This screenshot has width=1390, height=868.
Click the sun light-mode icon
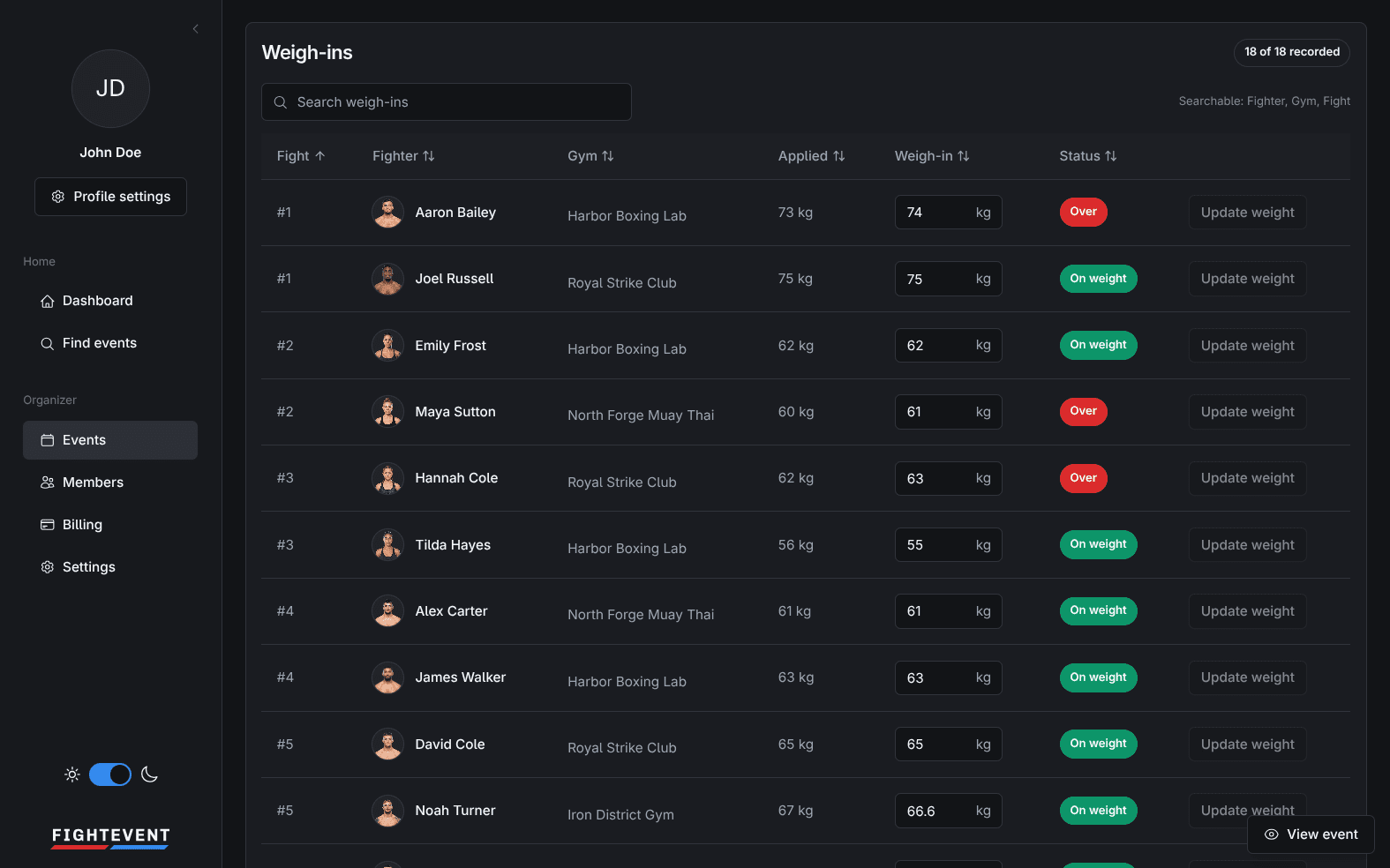(x=72, y=774)
